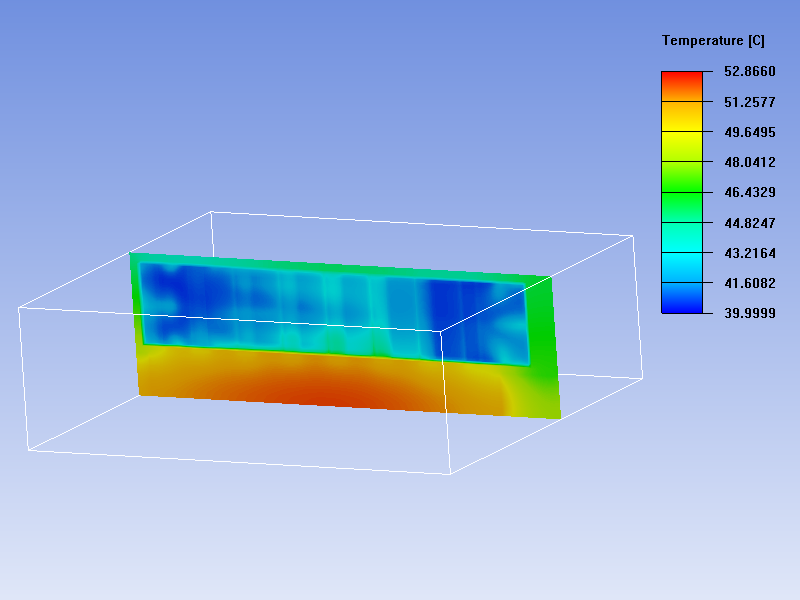Select the yellow band of the color legend

[682, 146]
